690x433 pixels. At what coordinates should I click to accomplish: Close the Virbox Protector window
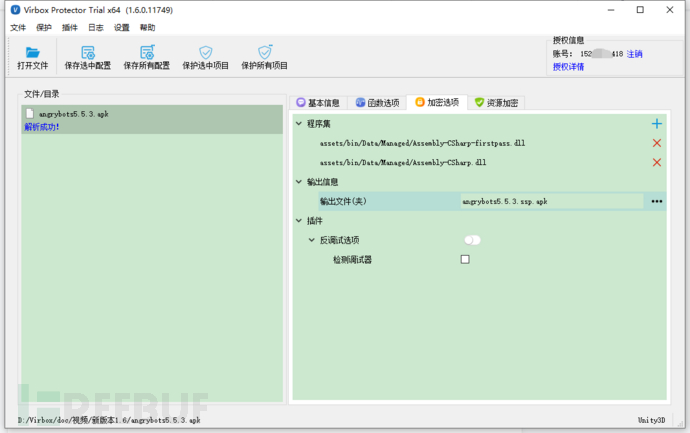670,10
